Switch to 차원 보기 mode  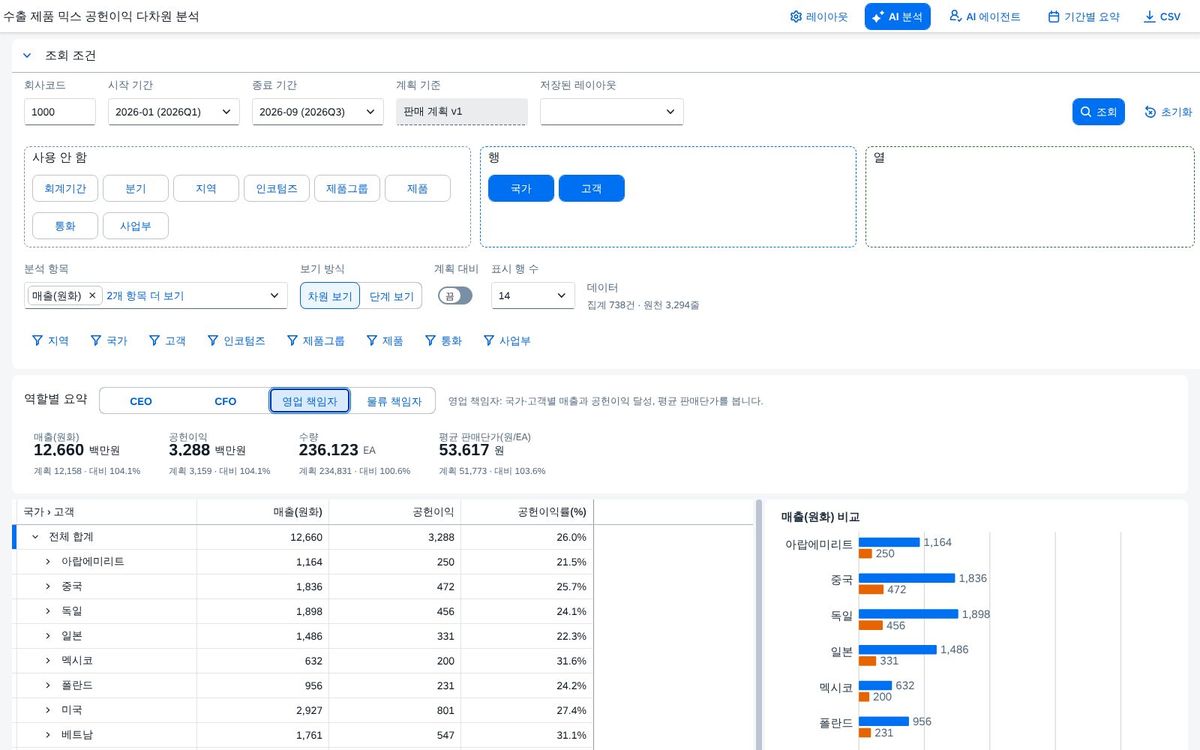click(x=328, y=296)
